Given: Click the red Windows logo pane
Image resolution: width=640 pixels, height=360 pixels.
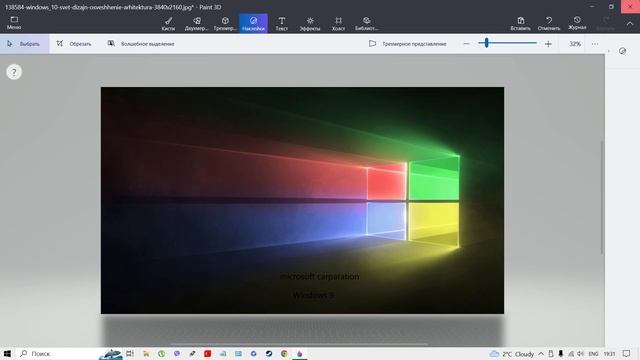Looking at the screenshot, I should [386, 182].
